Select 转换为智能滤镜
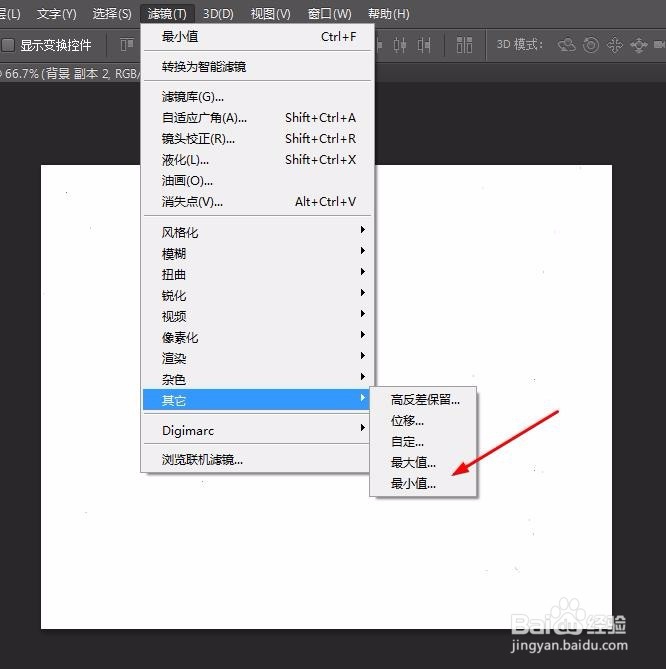Screen dimensions: 666x669 [258, 67]
